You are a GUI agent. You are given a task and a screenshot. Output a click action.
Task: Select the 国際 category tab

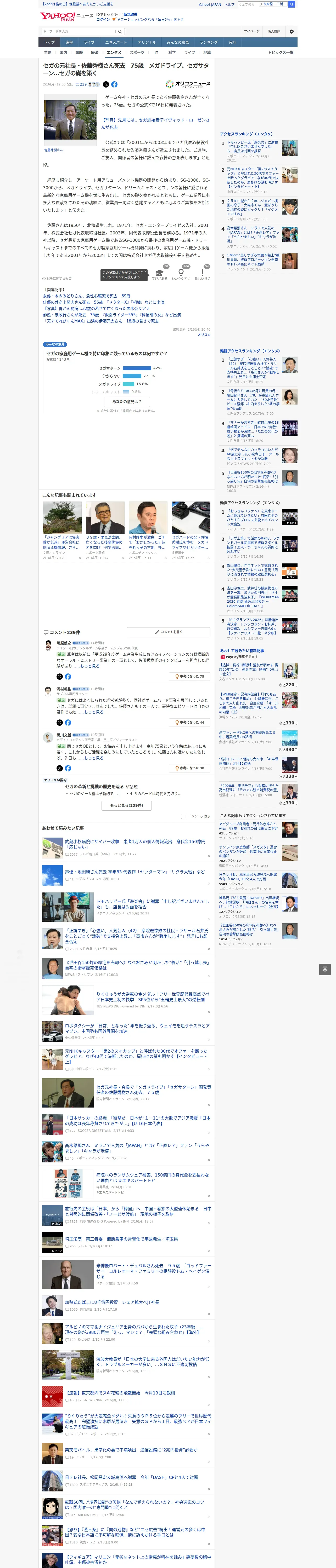[79, 52]
